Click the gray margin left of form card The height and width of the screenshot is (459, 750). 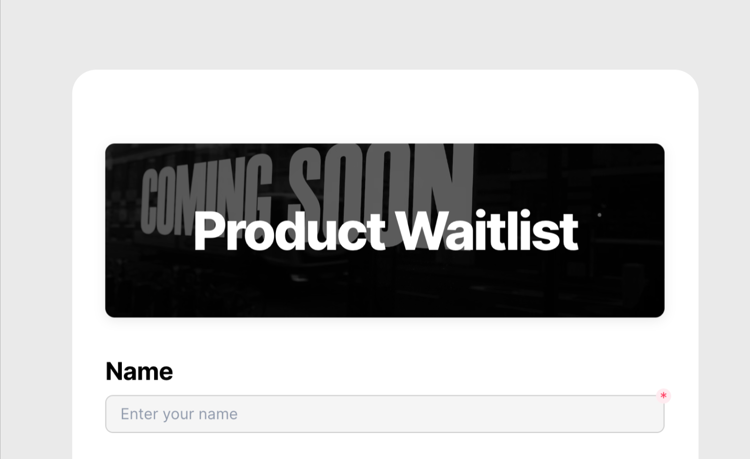(x=37, y=263)
